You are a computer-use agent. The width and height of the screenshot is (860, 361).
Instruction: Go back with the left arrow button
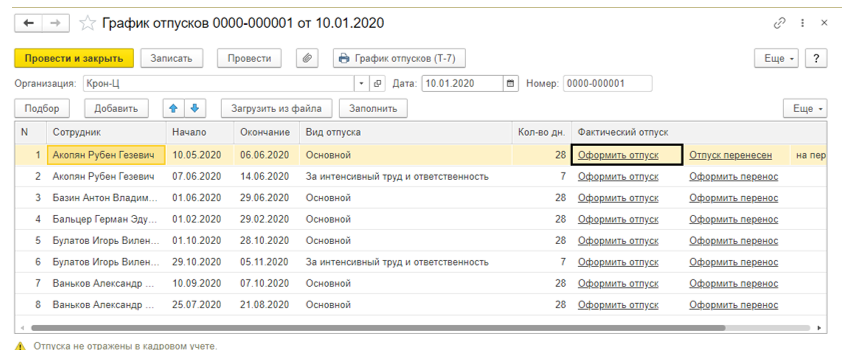click(x=29, y=23)
